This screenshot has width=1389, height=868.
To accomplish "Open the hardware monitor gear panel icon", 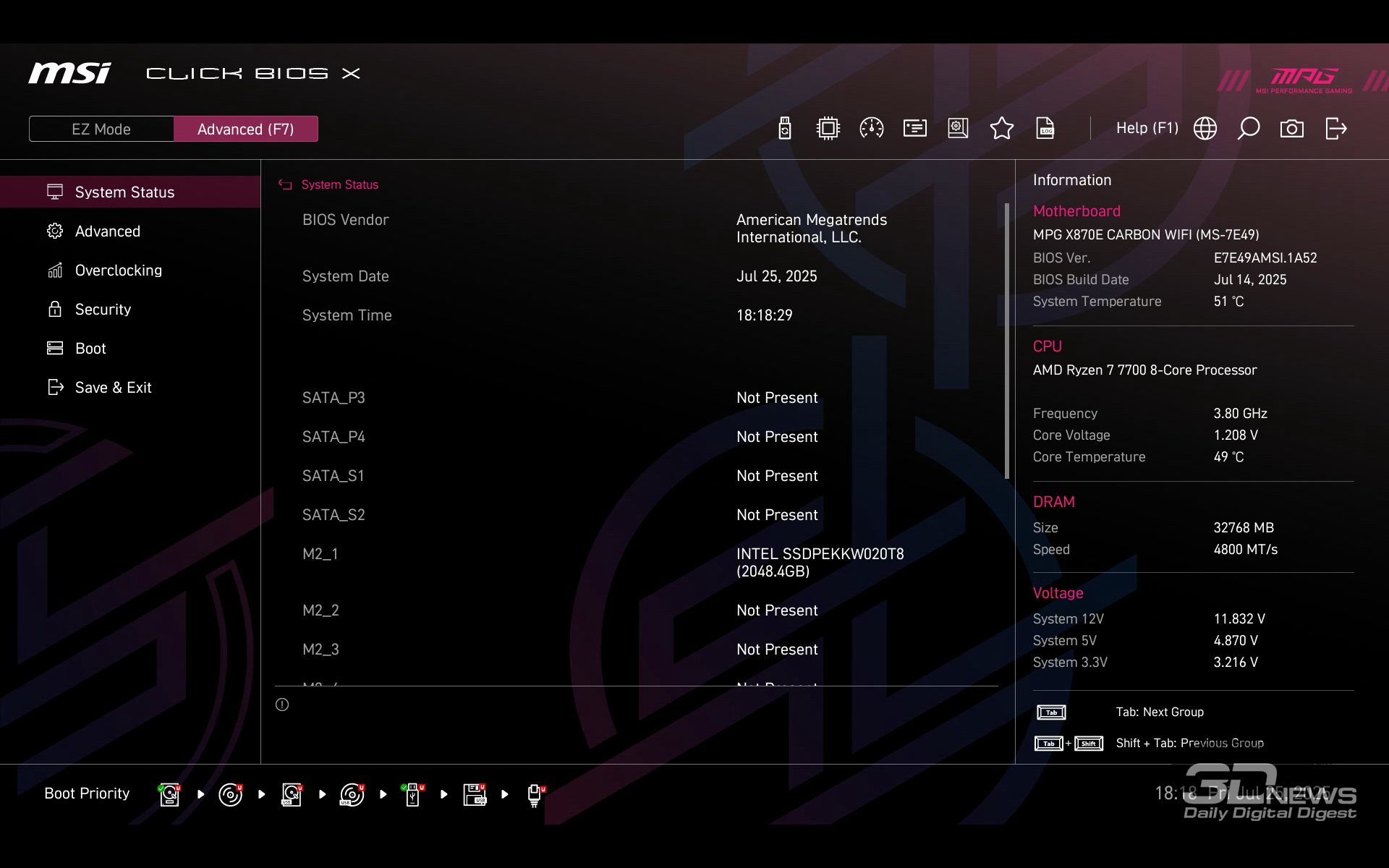I will pos(959,129).
